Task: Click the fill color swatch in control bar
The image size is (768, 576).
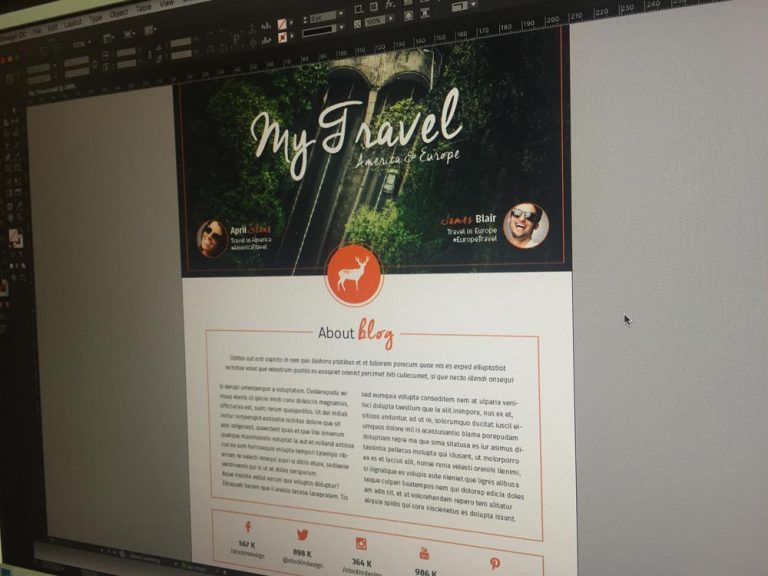Action: coord(282,24)
